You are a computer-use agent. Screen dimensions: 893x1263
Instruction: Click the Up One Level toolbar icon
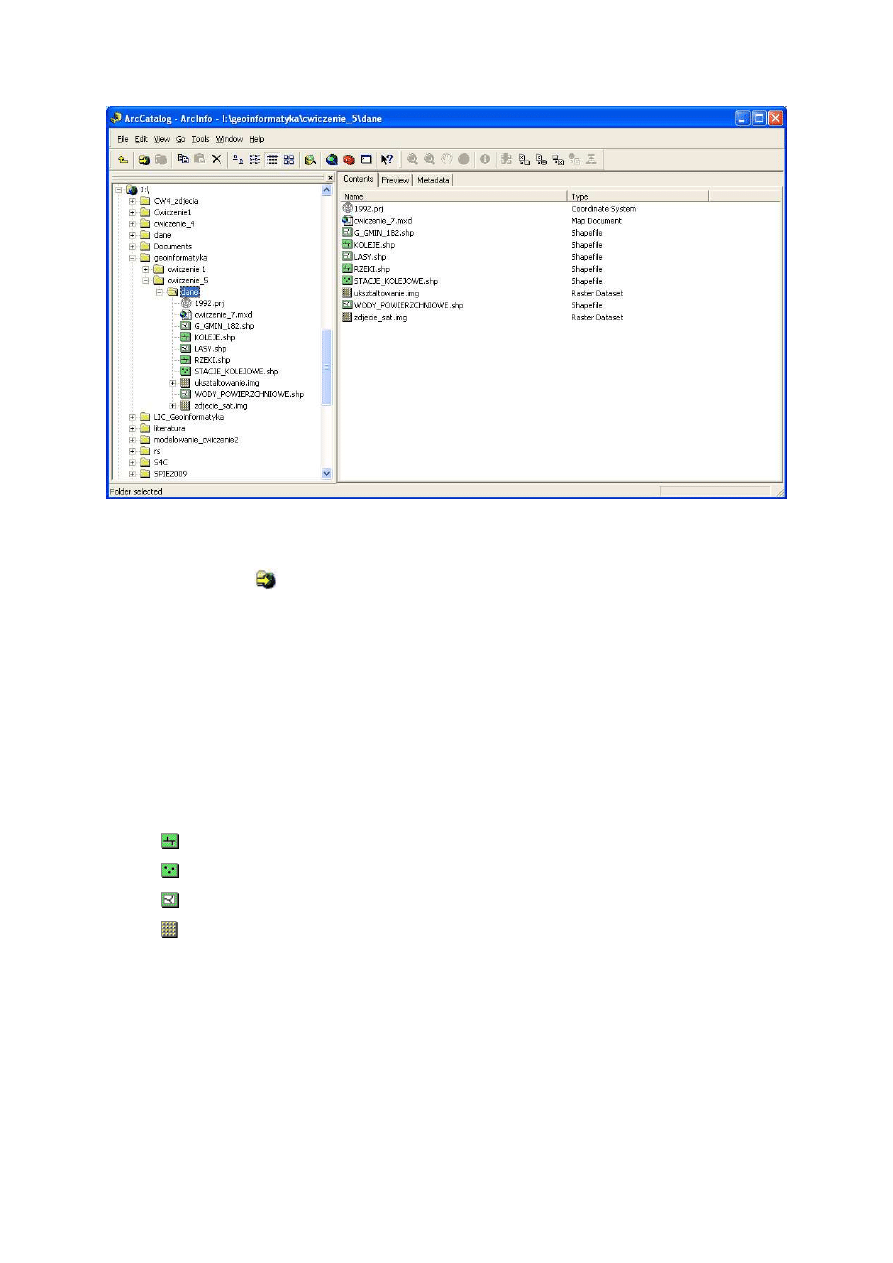click(122, 159)
